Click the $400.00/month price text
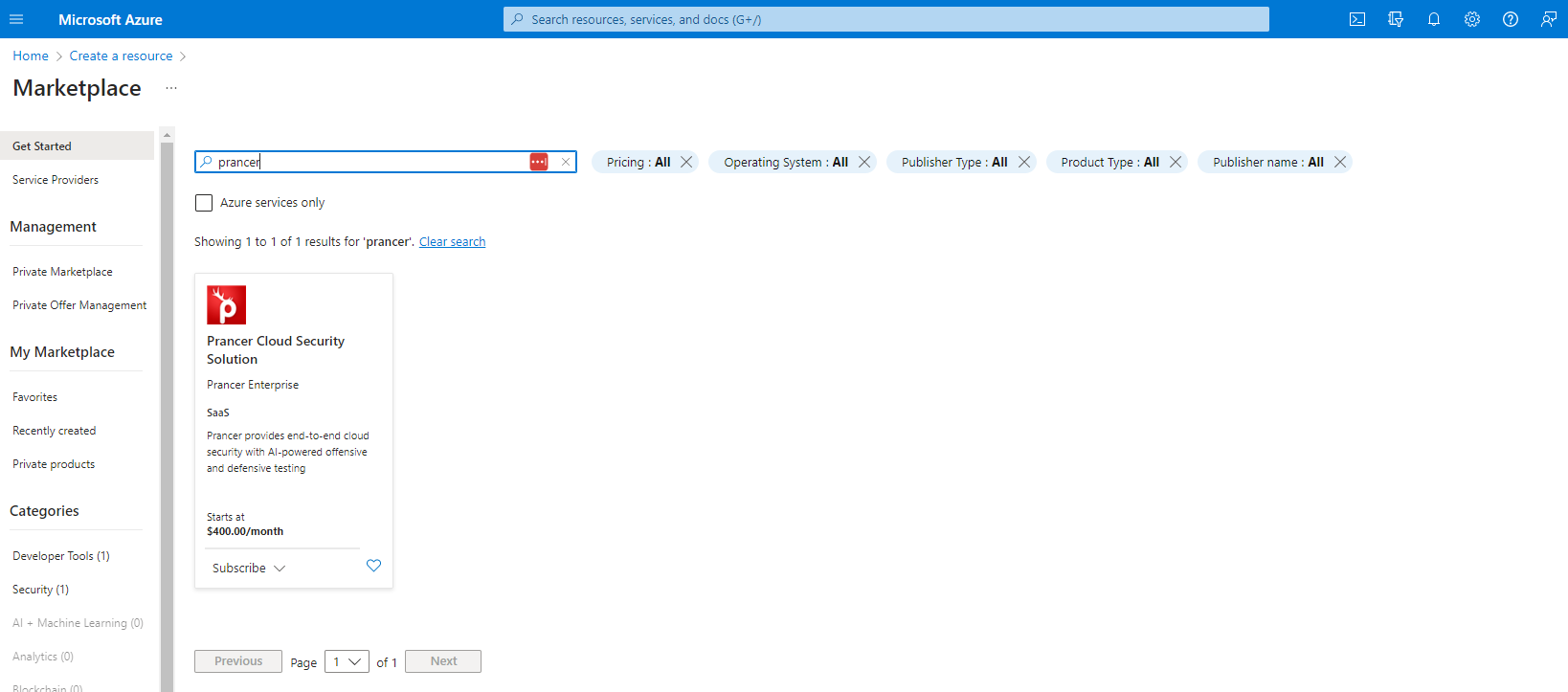This screenshot has height=692, width=1568. click(x=245, y=531)
